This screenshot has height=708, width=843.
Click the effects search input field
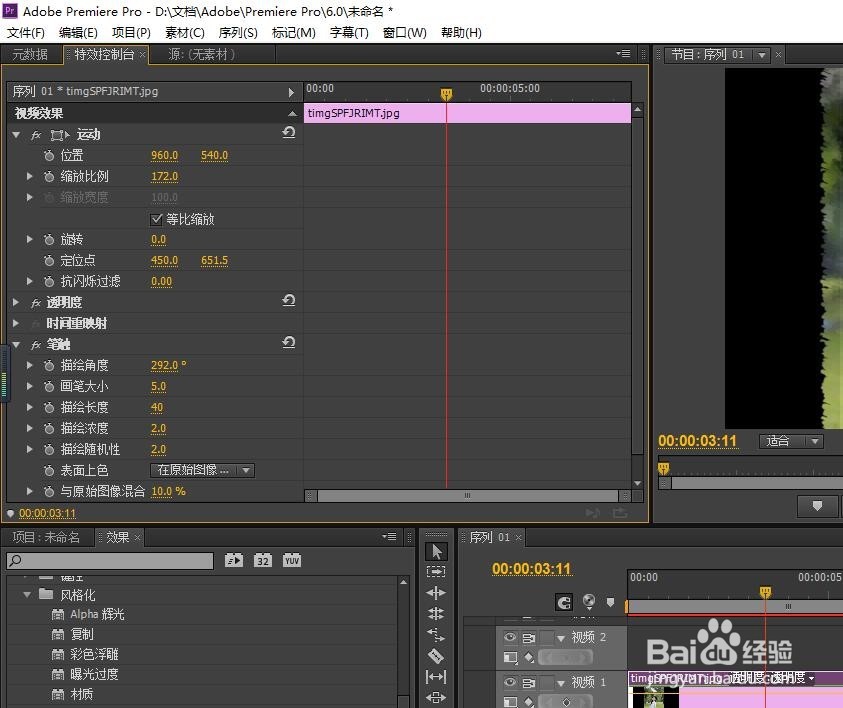tap(110, 561)
